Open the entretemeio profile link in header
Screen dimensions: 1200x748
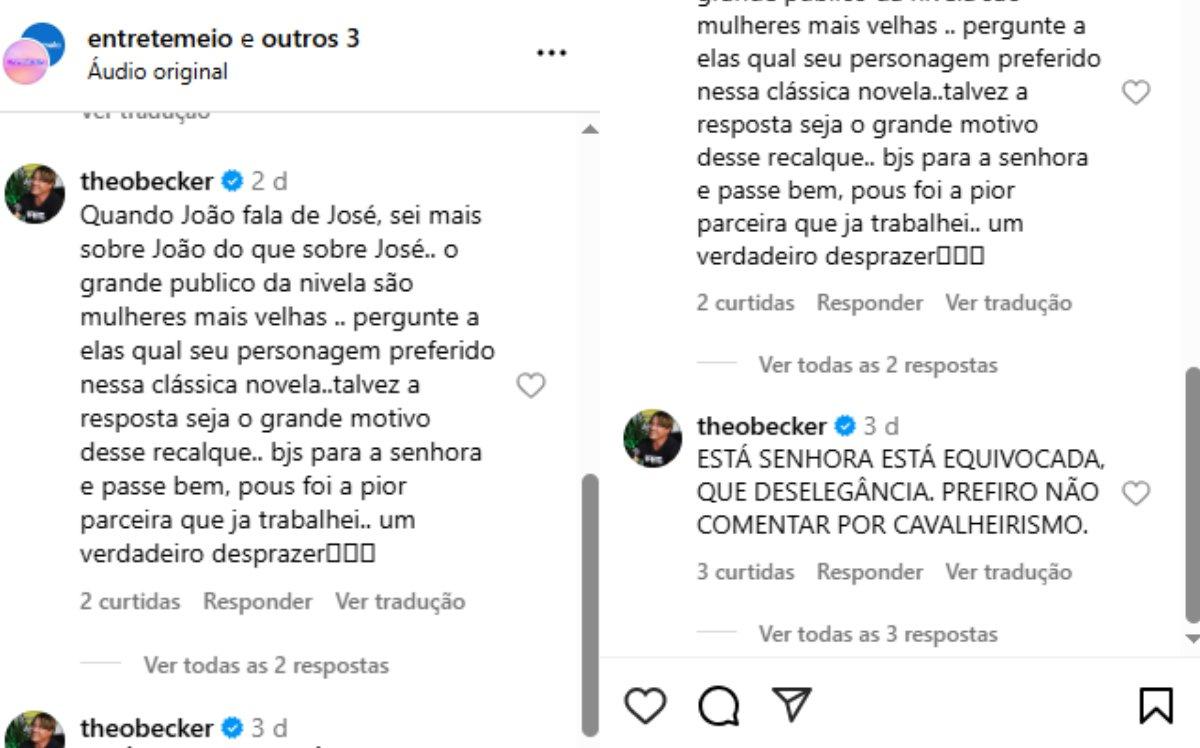click(x=160, y=39)
